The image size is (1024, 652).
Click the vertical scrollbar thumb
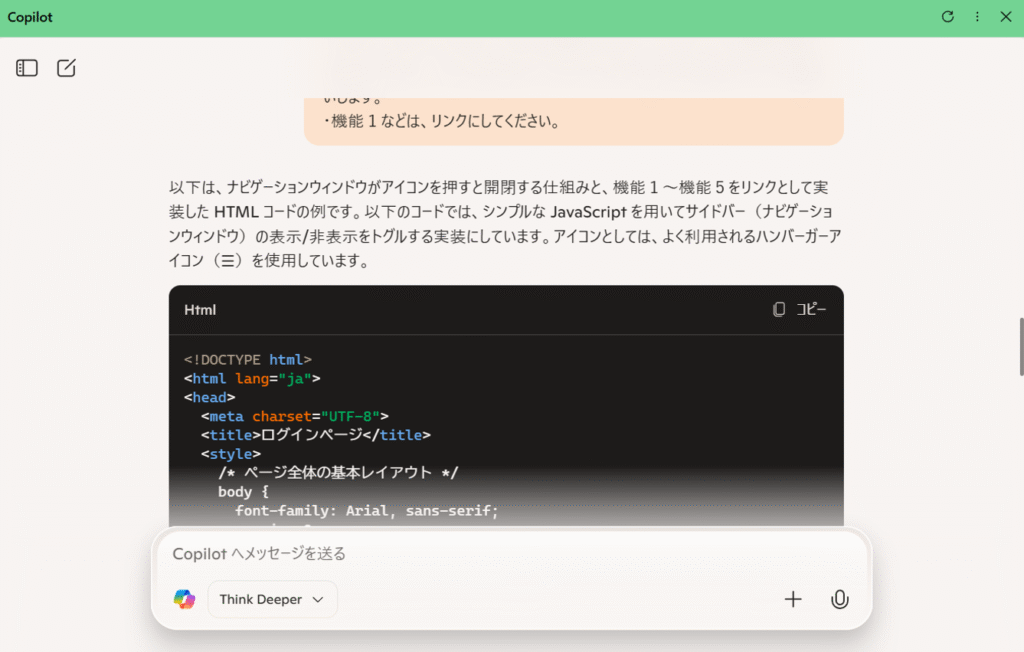pos(1021,347)
